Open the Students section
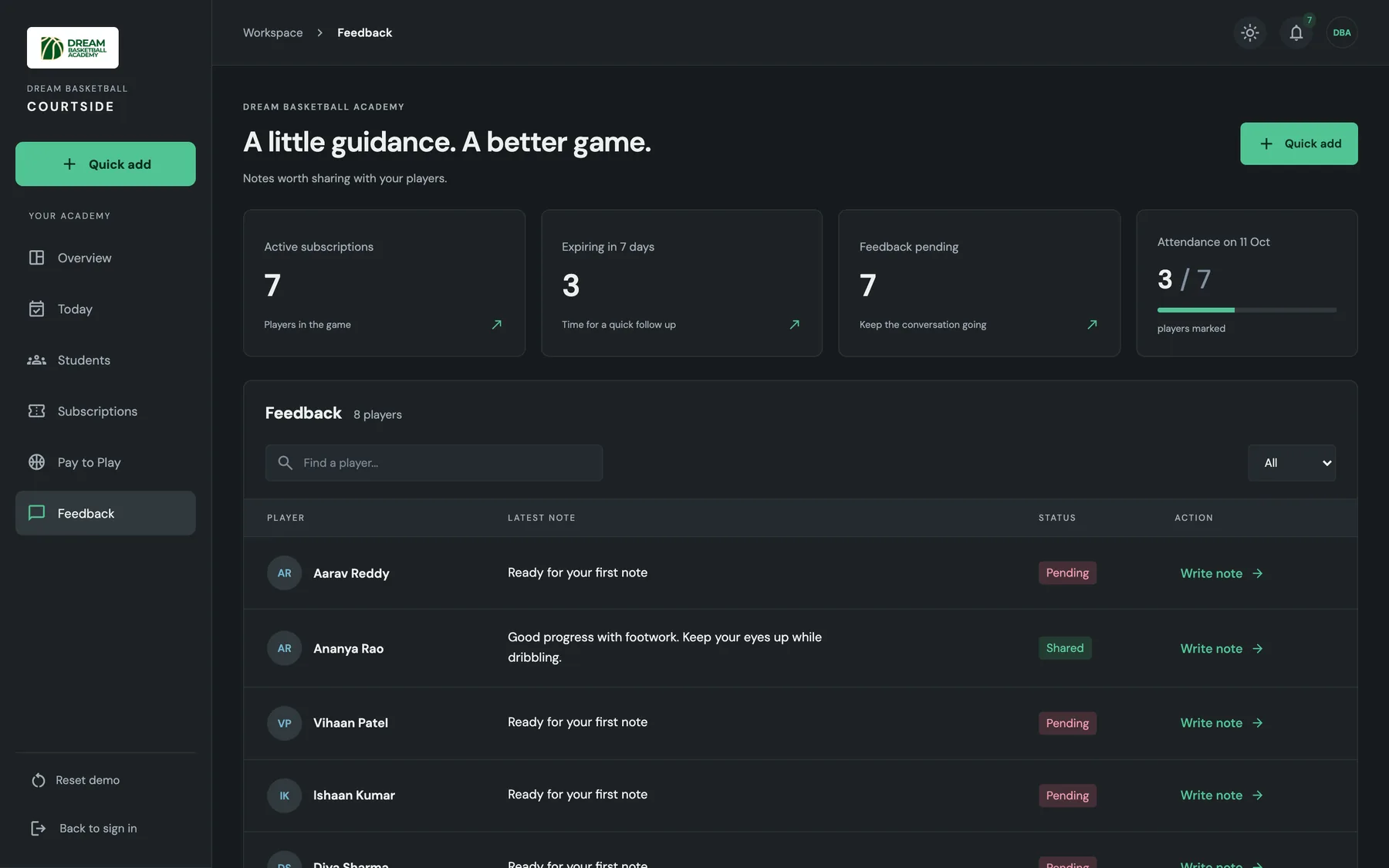 pos(106,360)
